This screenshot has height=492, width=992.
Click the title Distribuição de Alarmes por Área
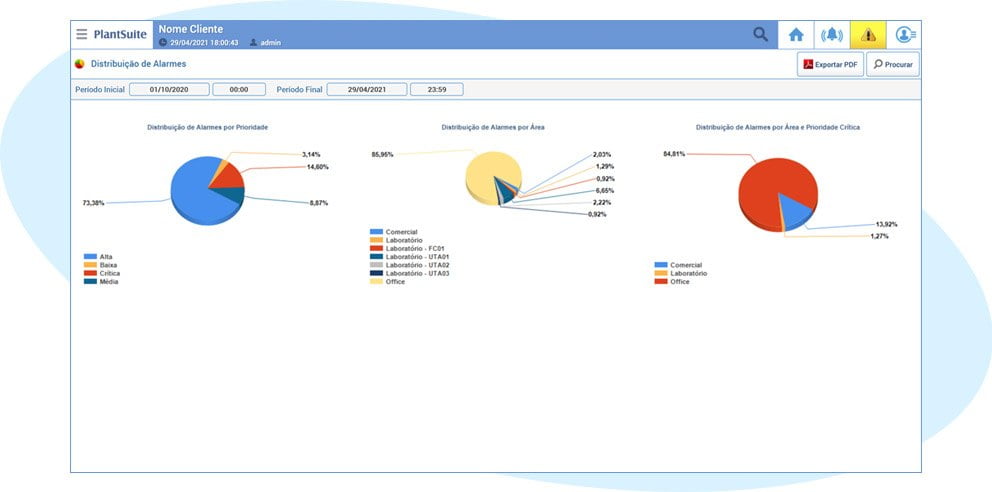[493, 127]
